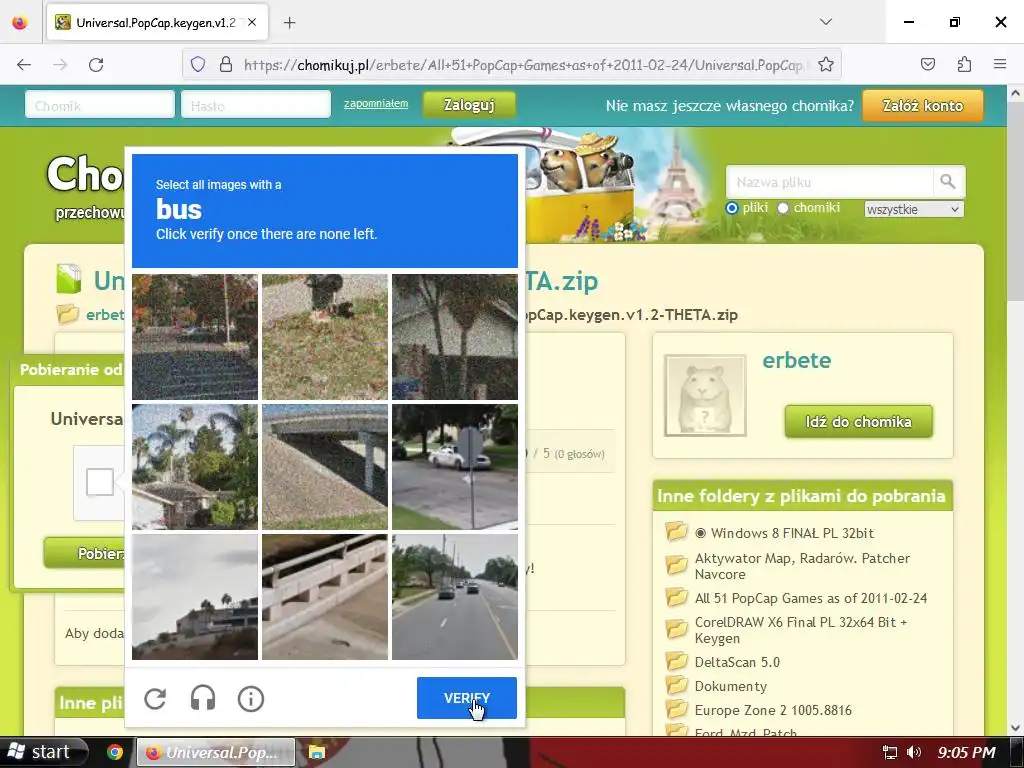This screenshot has width=1024, height=768.
Task: Open the network tray icon
Action: 889,752
